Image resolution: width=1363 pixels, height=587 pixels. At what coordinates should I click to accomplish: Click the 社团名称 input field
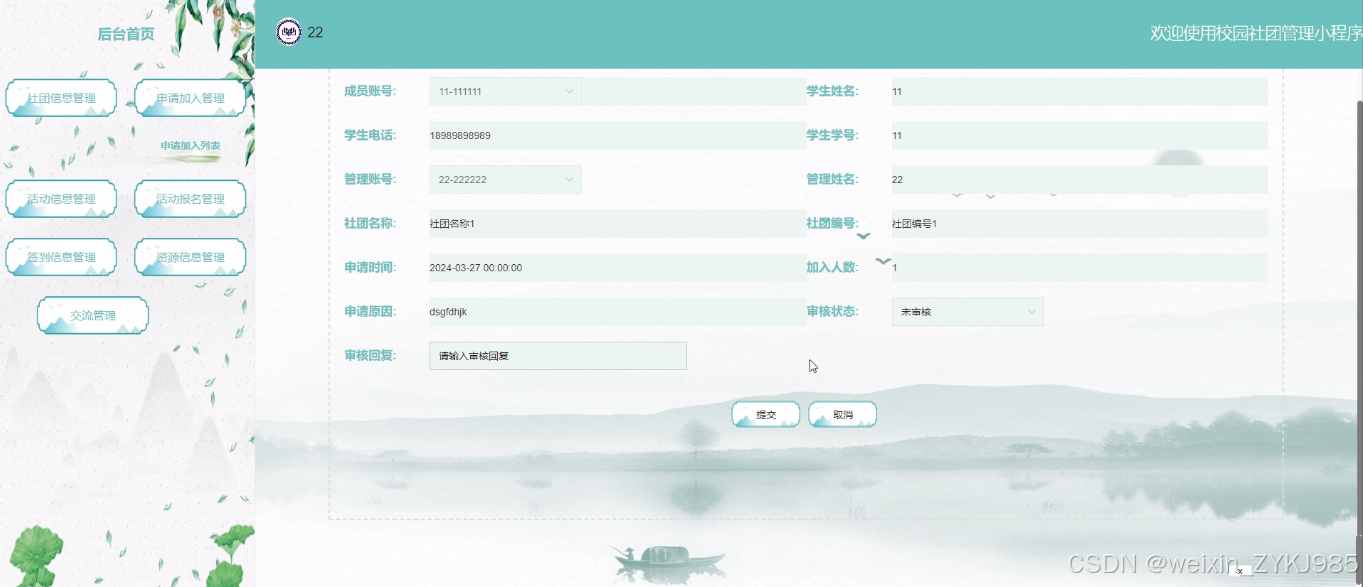[x=617, y=223]
